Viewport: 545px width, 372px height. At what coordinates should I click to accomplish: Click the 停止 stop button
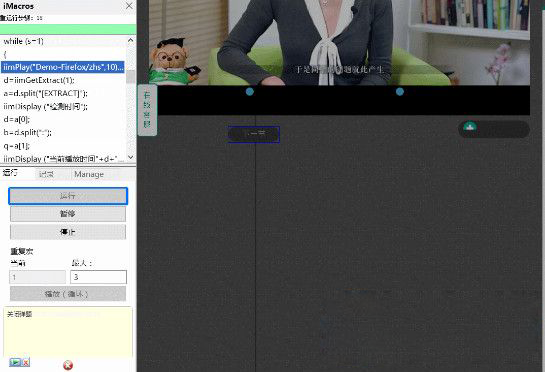(68, 232)
